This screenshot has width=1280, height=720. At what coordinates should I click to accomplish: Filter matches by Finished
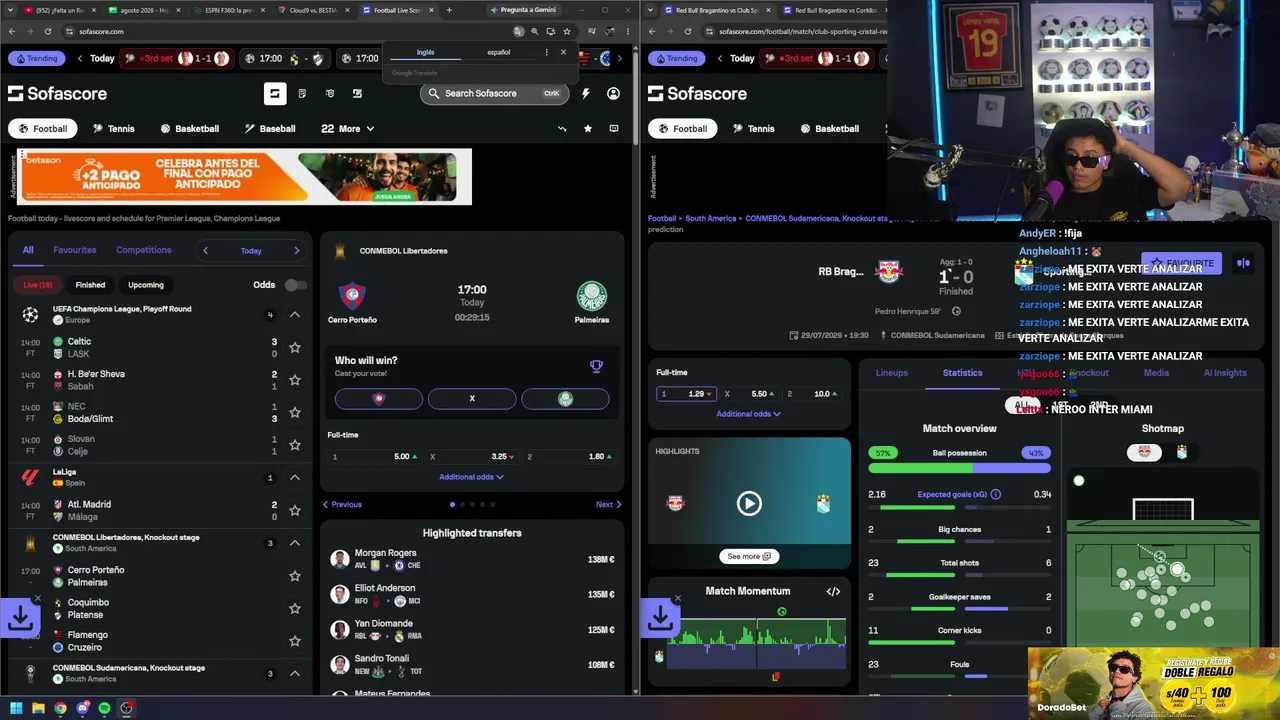tap(90, 285)
